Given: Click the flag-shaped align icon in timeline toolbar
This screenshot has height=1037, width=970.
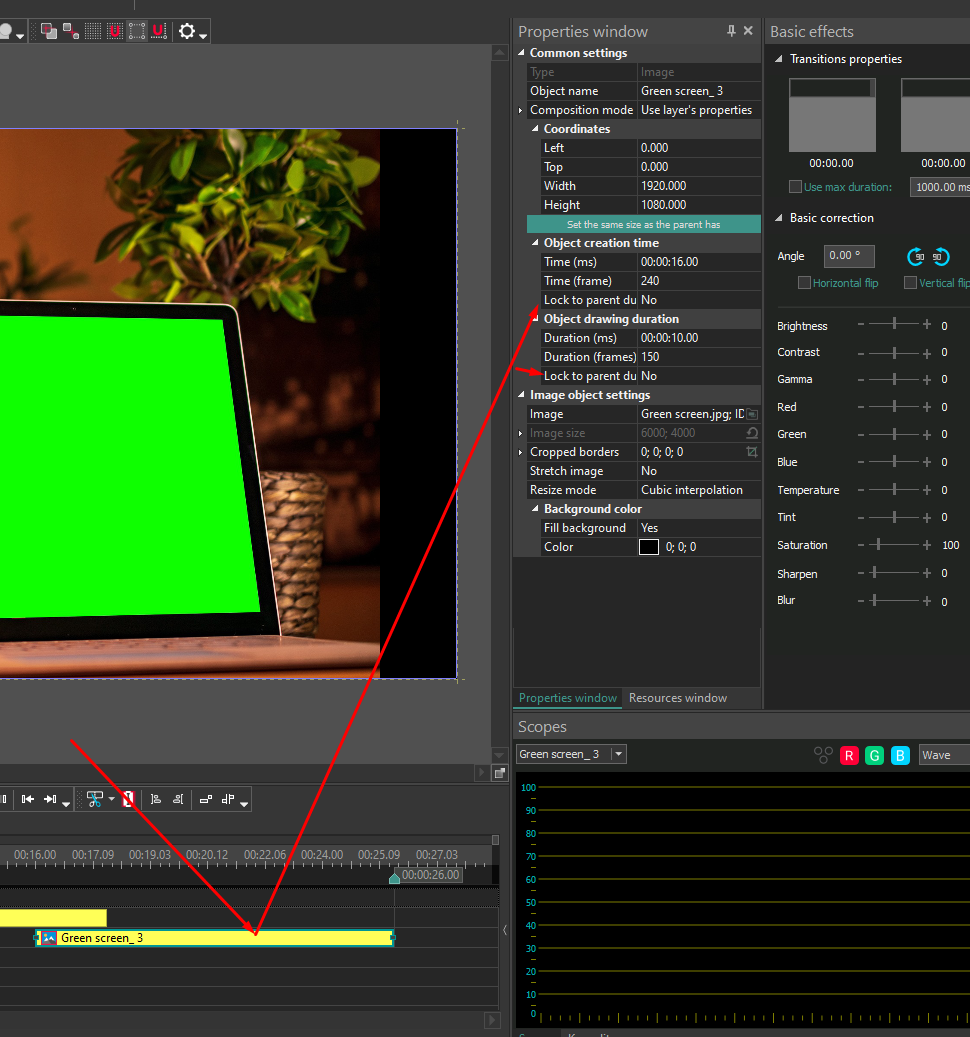Looking at the screenshot, I should tap(228, 800).
